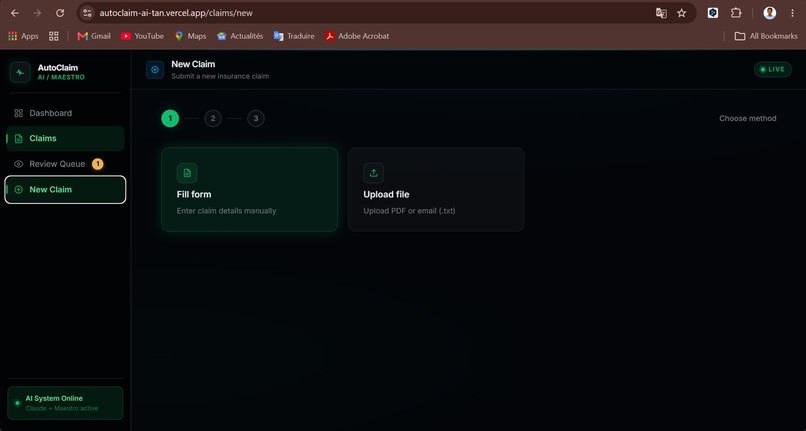
Task: Click the browser forward arrow
Action: click(37, 13)
